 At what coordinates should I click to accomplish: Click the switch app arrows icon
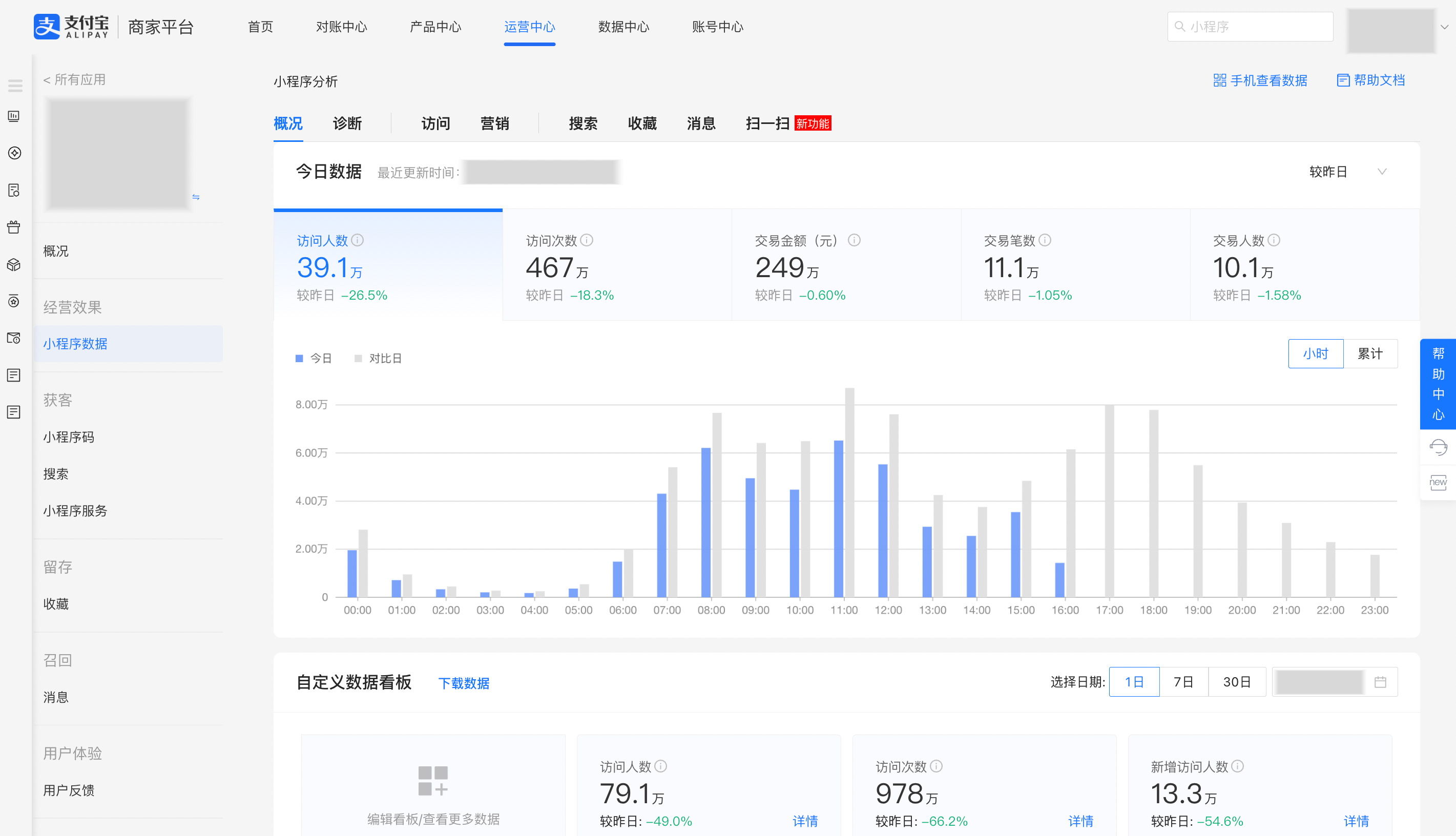(x=196, y=197)
